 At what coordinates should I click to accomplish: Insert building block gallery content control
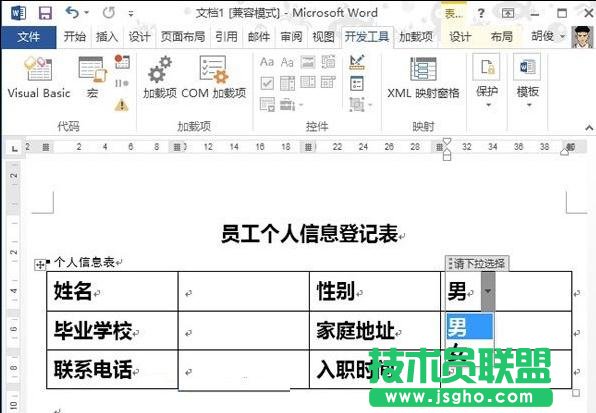pos(328,62)
